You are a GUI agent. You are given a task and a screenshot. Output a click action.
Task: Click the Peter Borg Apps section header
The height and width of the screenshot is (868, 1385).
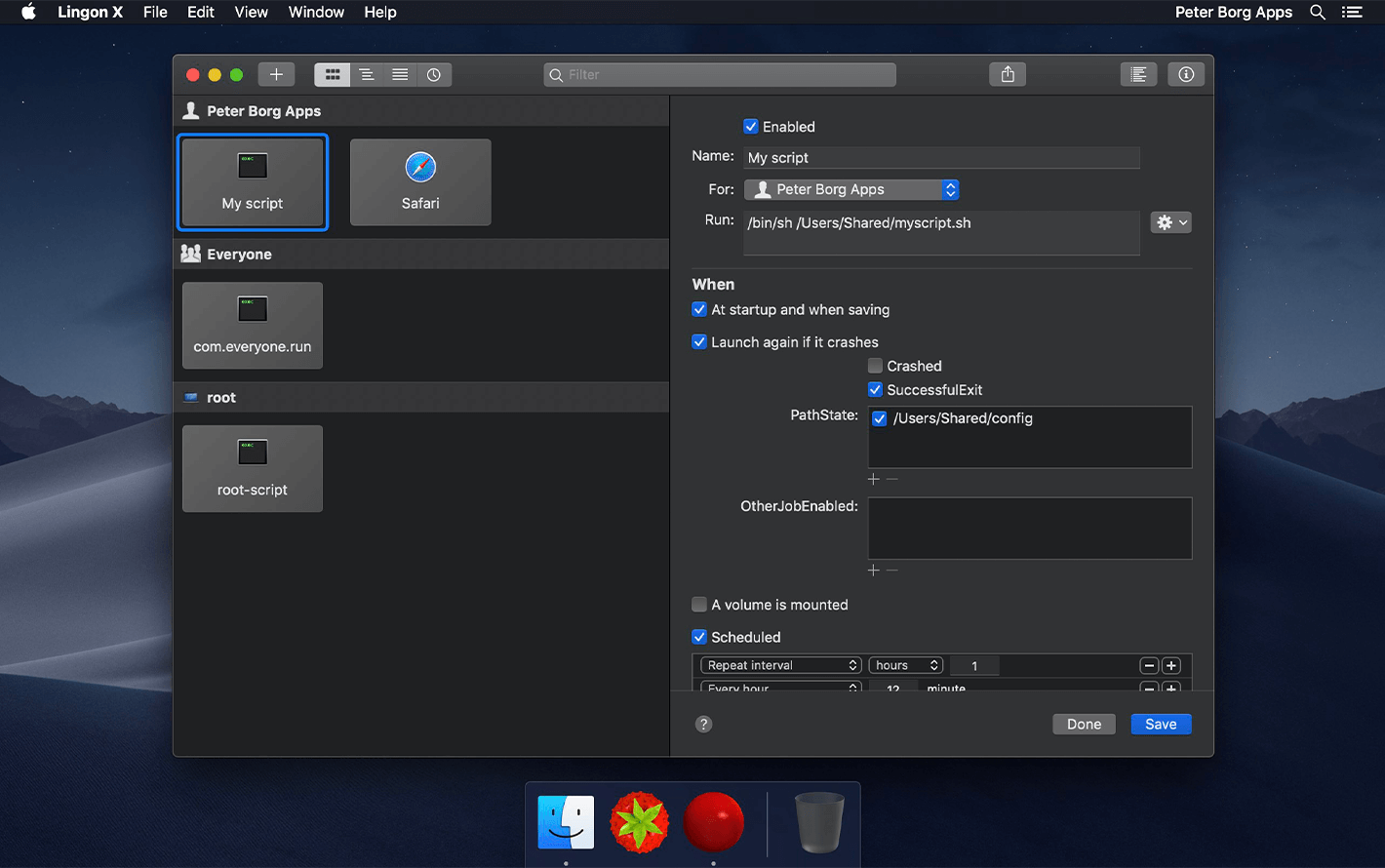pyautogui.click(x=421, y=111)
